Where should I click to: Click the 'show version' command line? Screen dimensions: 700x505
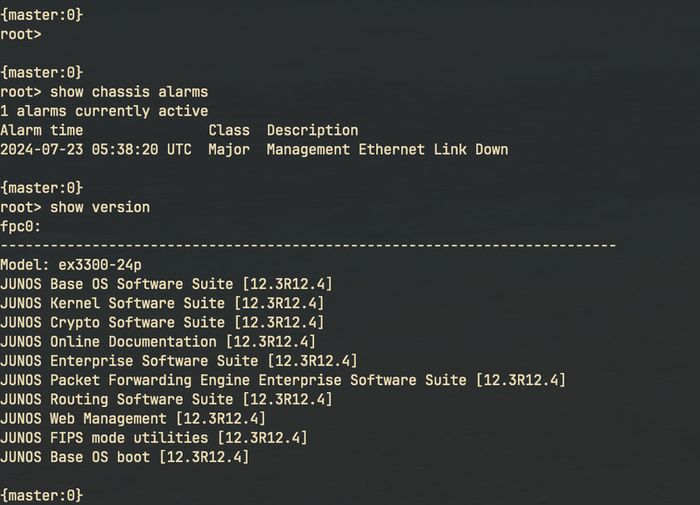(x=75, y=207)
